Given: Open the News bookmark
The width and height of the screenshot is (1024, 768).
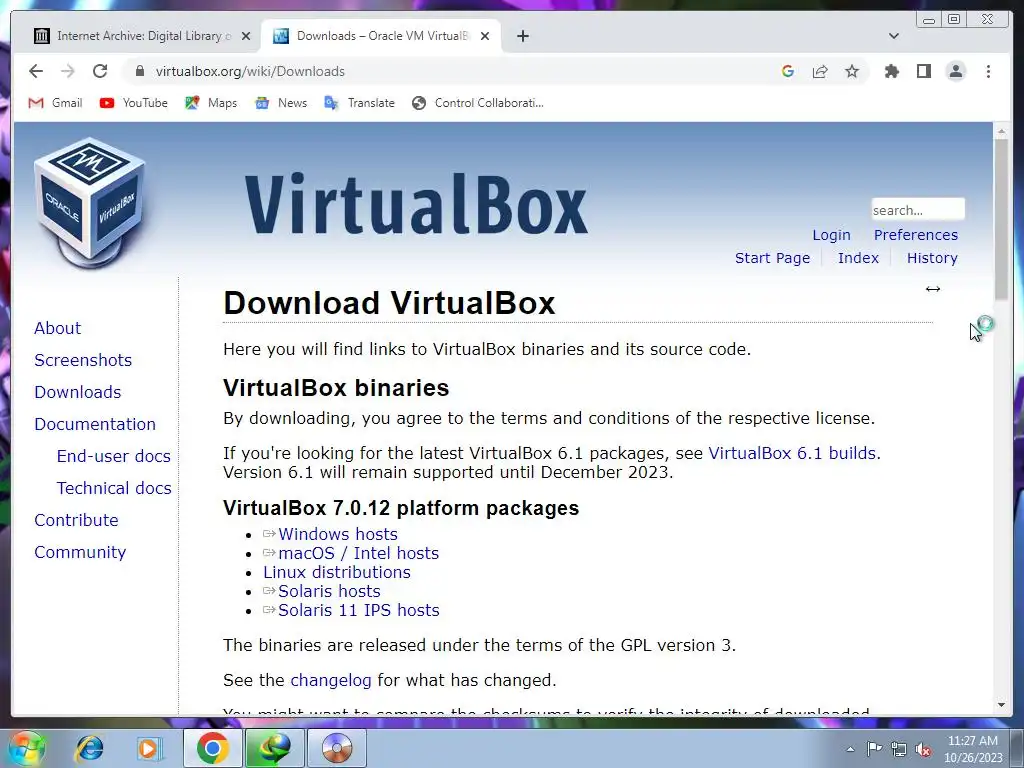Looking at the screenshot, I should [281, 103].
